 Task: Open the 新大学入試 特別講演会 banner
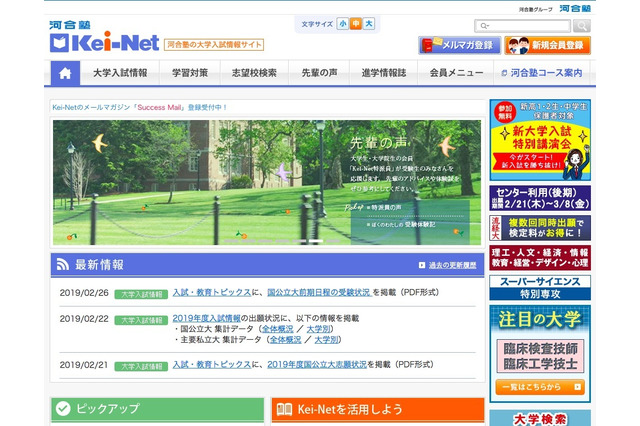540,140
